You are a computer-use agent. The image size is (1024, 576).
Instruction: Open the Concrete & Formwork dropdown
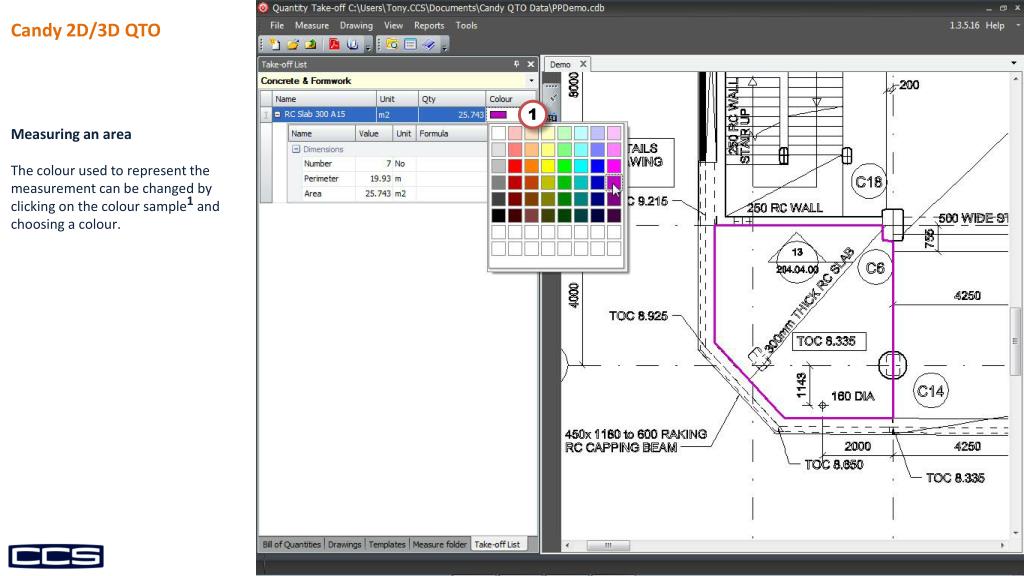point(531,81)
